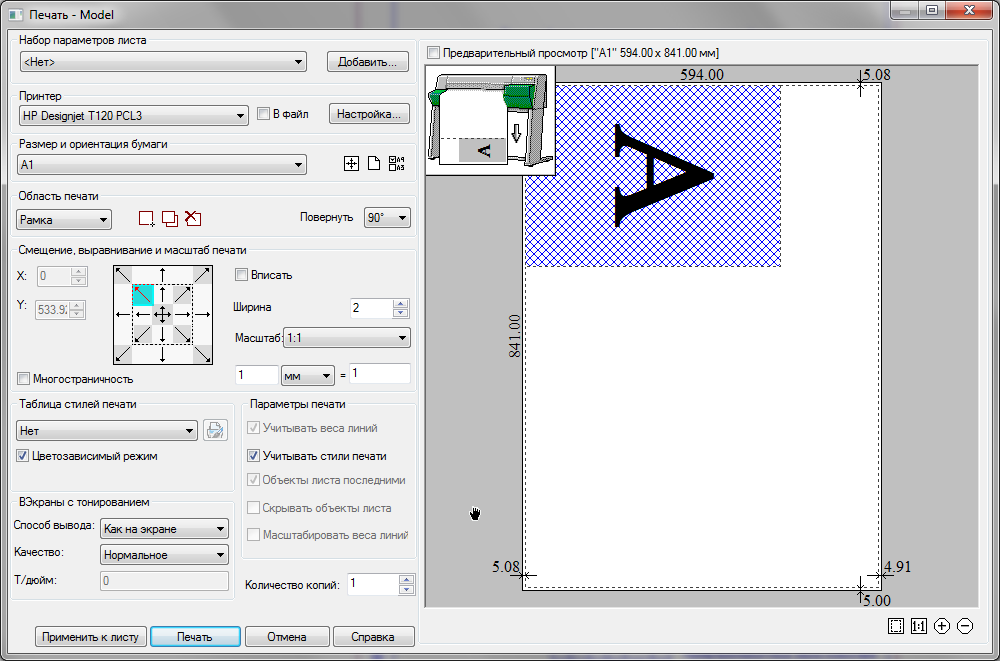The width and height of the screenshot is (1000, 661).
Task: Toggle the Многостраничность checkbox
Action: 22,378
